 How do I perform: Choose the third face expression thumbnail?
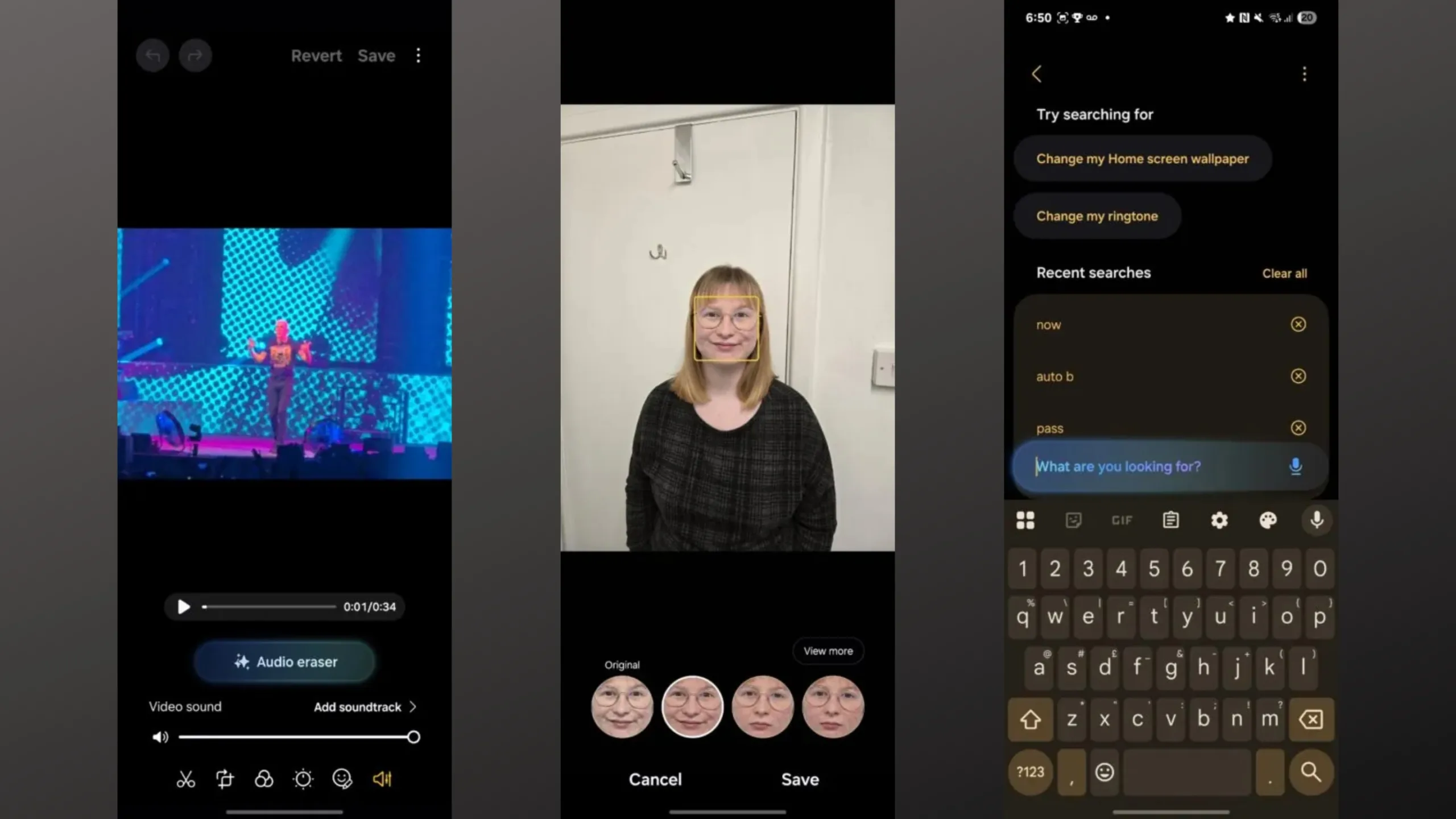763,707
